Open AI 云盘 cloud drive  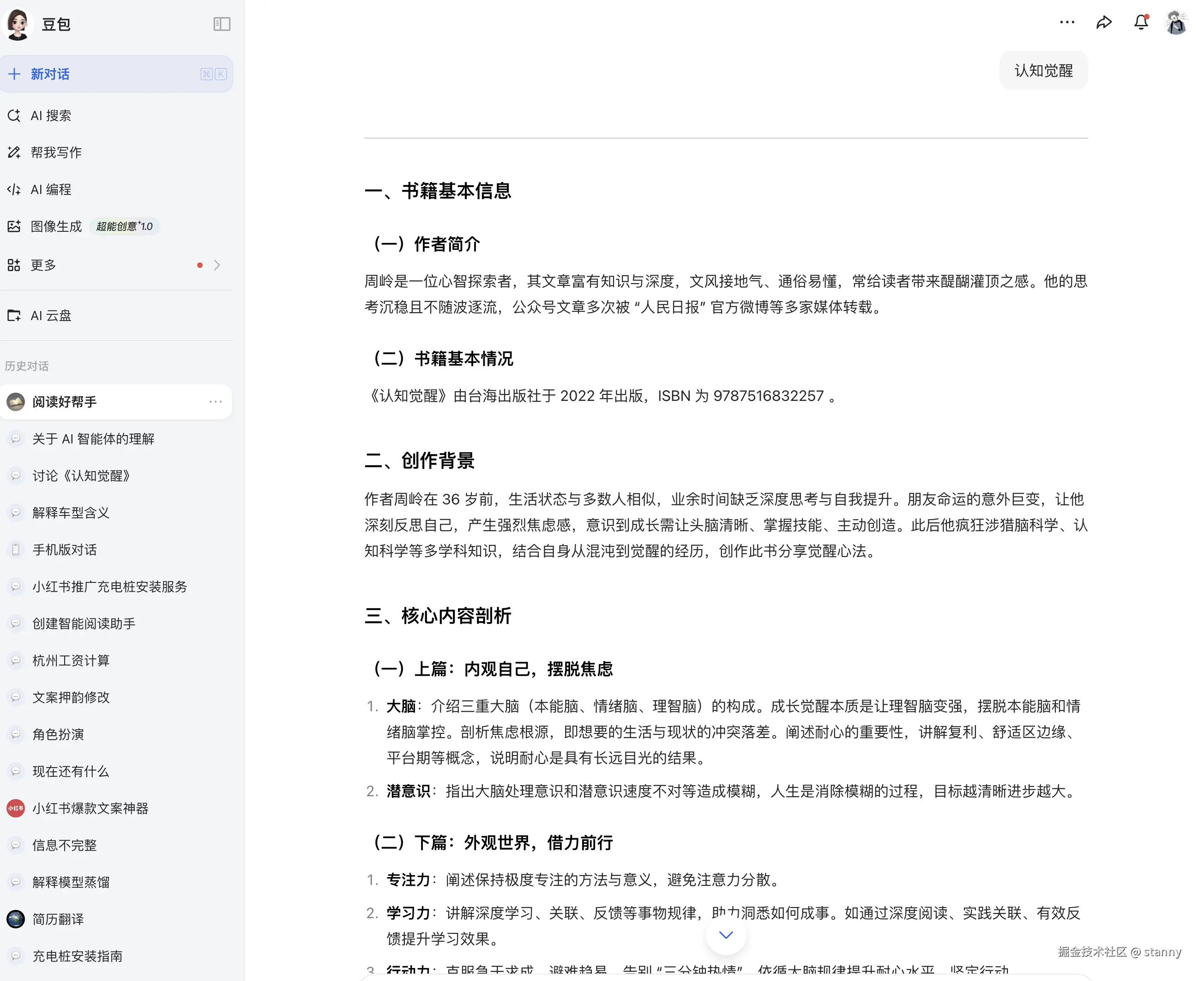51,316
